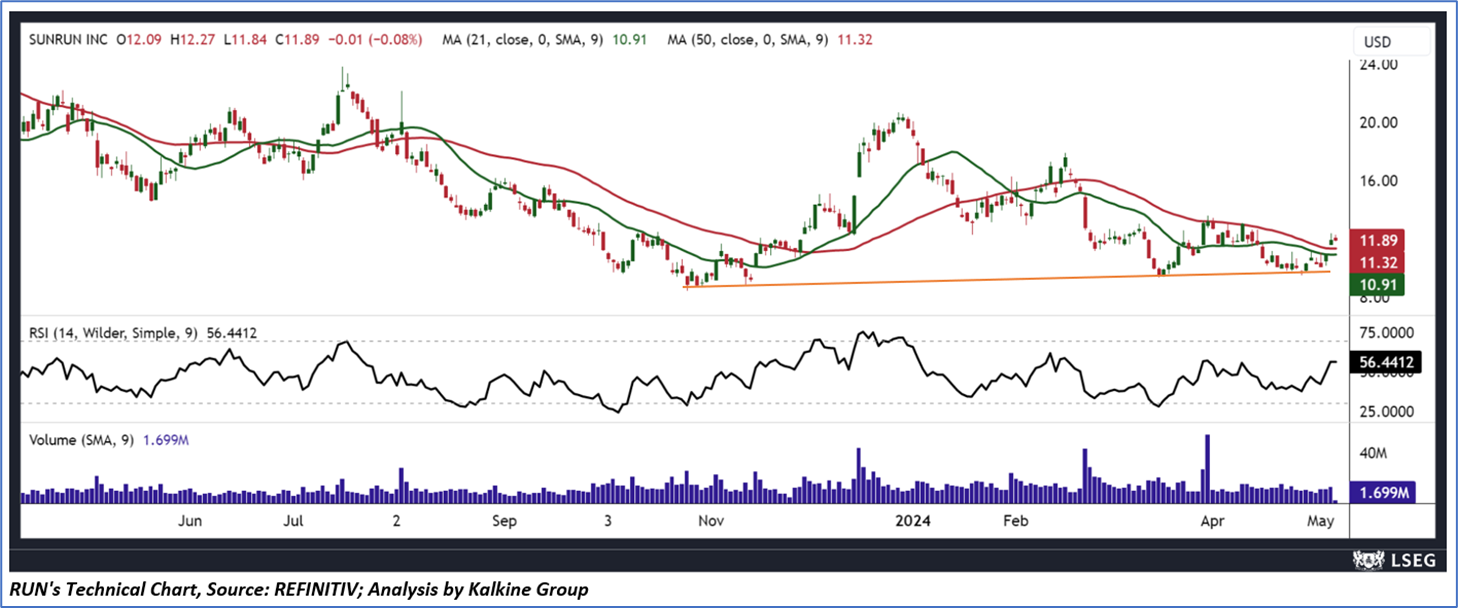The width and height of the screenshot is (1458, 608).
Task: Click the 11.32 red MA price tag
Action: tap(1379, 263)
